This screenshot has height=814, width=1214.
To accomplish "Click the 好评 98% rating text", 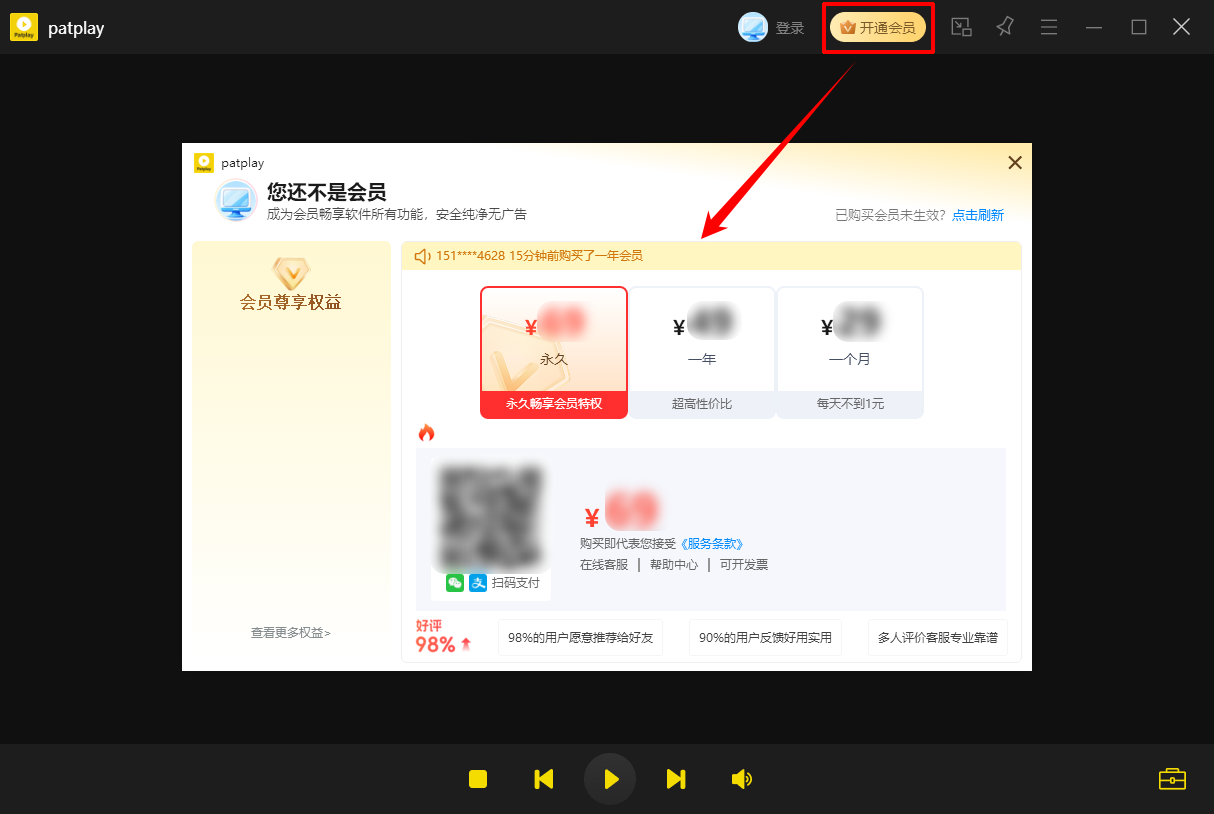I will pyautogui.click(x=443, y=637).
